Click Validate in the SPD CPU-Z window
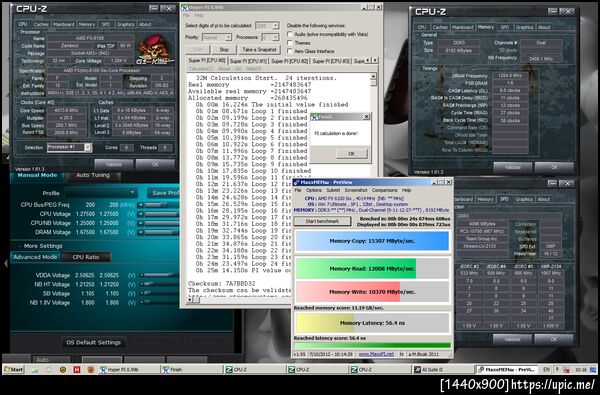600x395 pixels. click(x=512, y=339)
